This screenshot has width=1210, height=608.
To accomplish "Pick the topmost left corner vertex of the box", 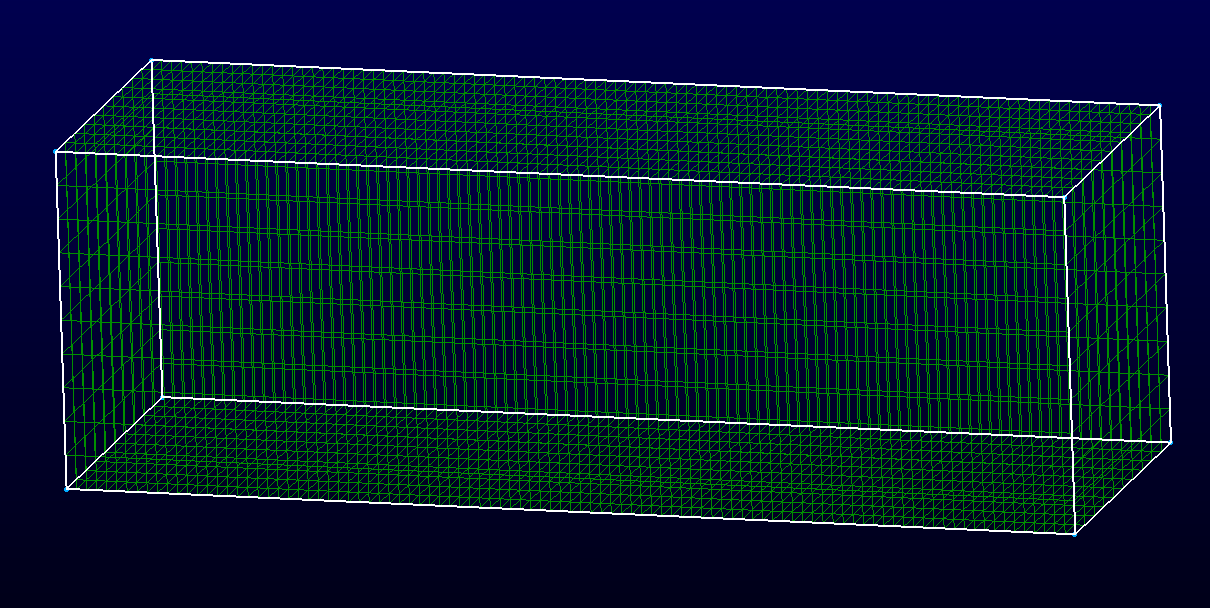I will click(151, 59).
